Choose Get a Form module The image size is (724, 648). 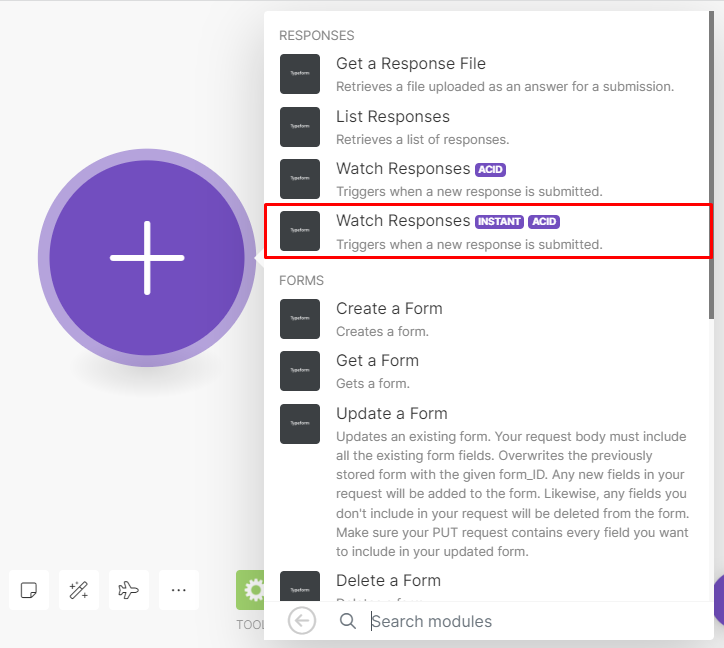489,371
